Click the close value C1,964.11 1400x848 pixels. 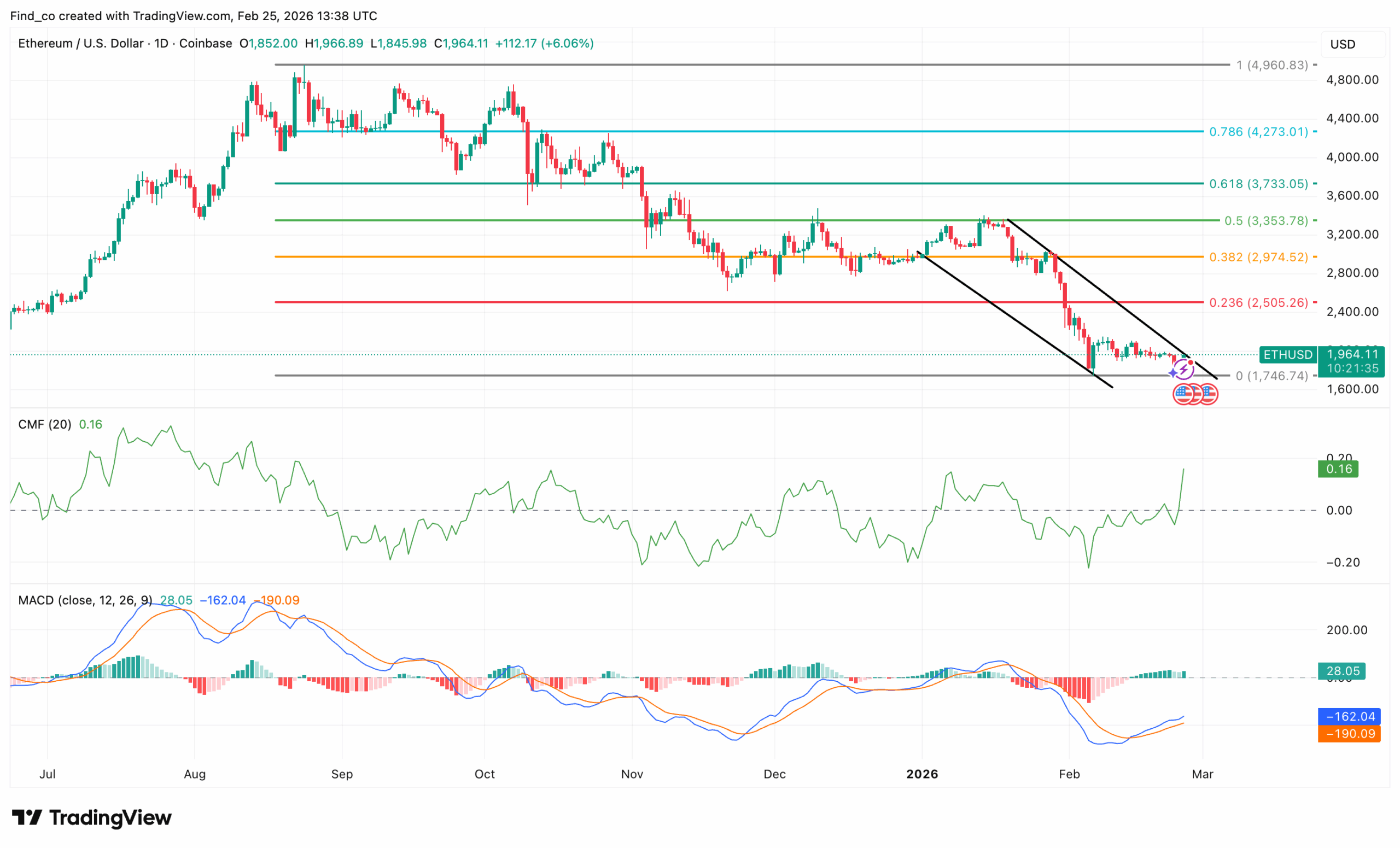[x=461, y=43]
